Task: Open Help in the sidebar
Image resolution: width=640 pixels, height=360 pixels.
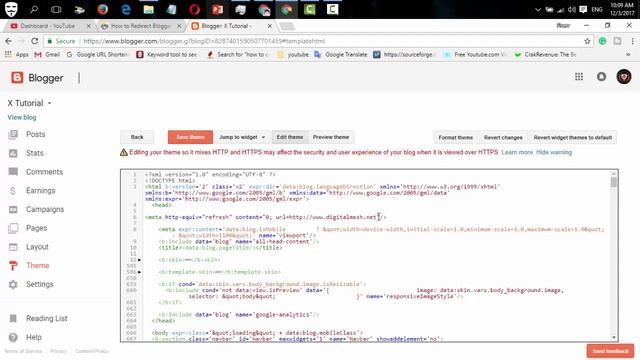Action: (34, 337)
